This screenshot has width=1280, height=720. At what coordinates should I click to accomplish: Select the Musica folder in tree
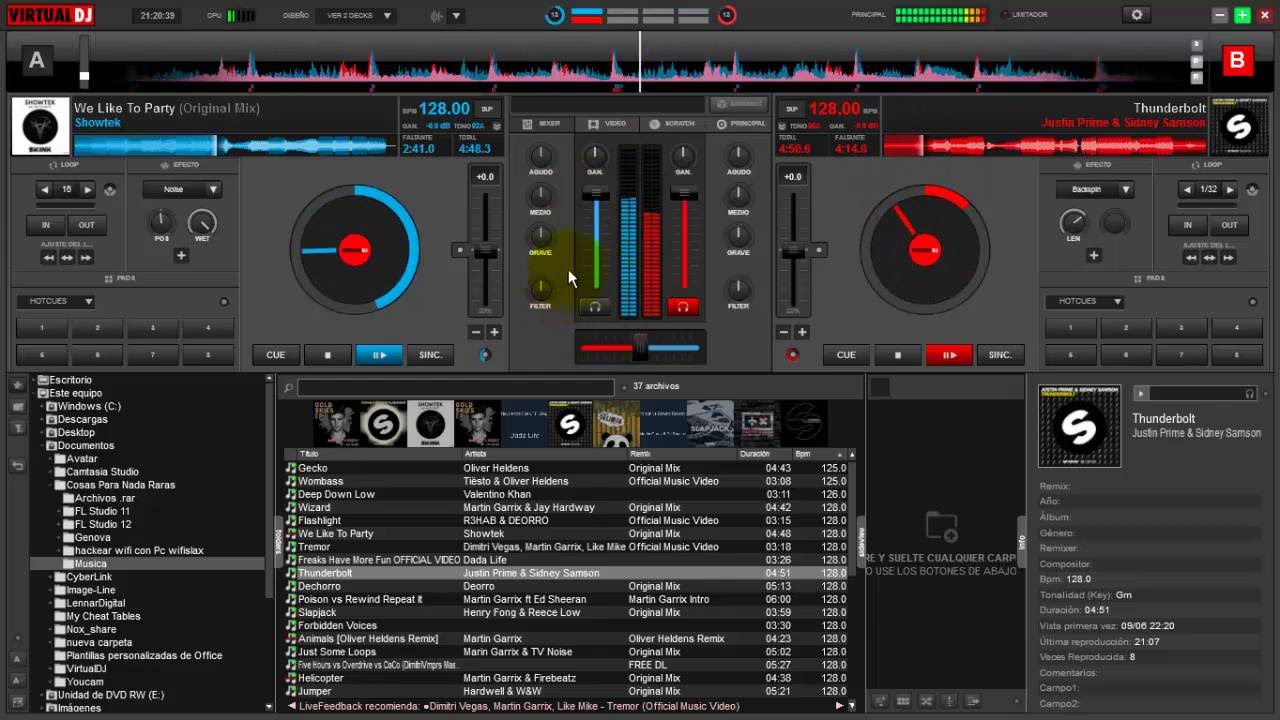point(90,564)
